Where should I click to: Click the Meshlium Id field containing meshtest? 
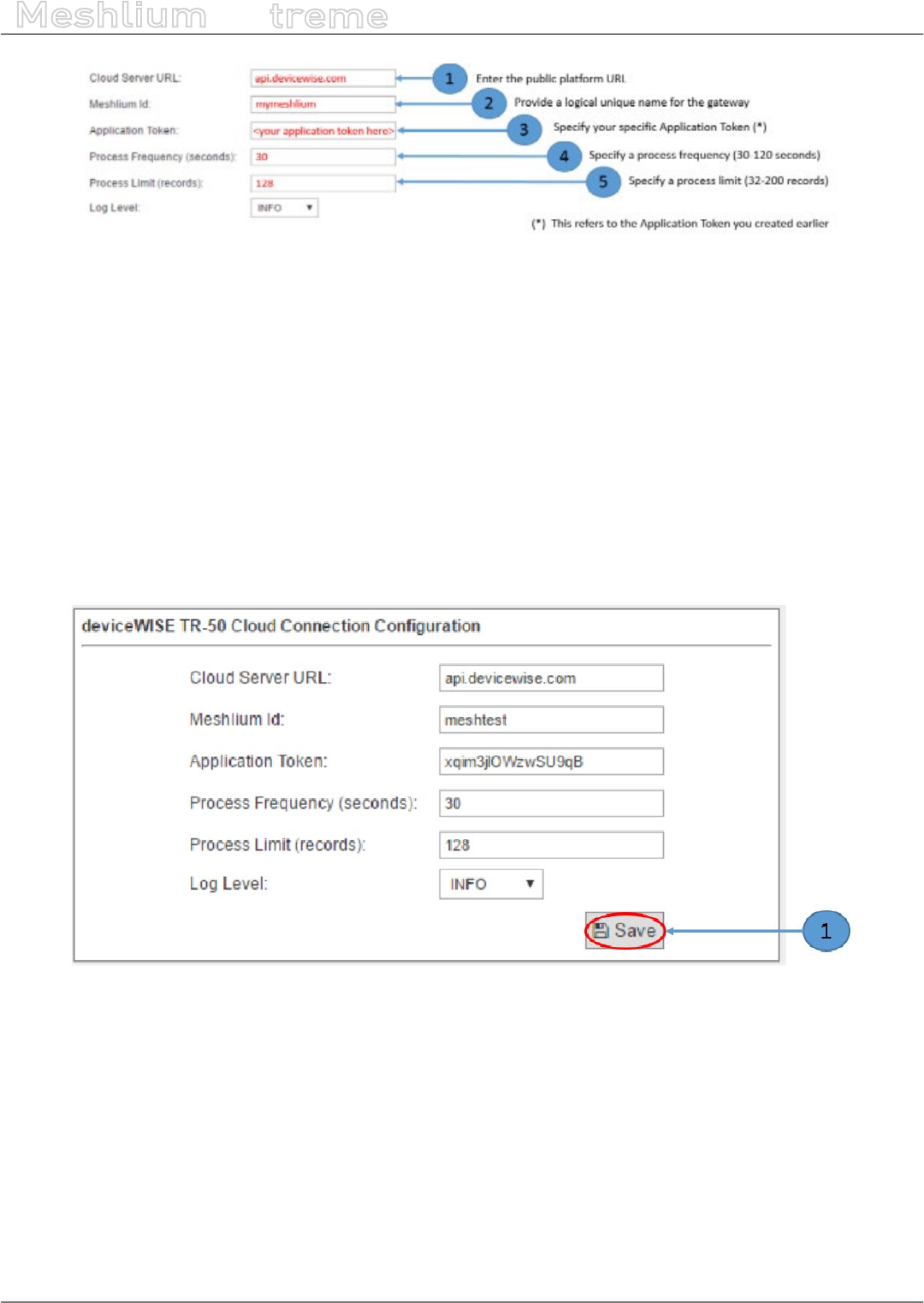(x=551, y=720)
